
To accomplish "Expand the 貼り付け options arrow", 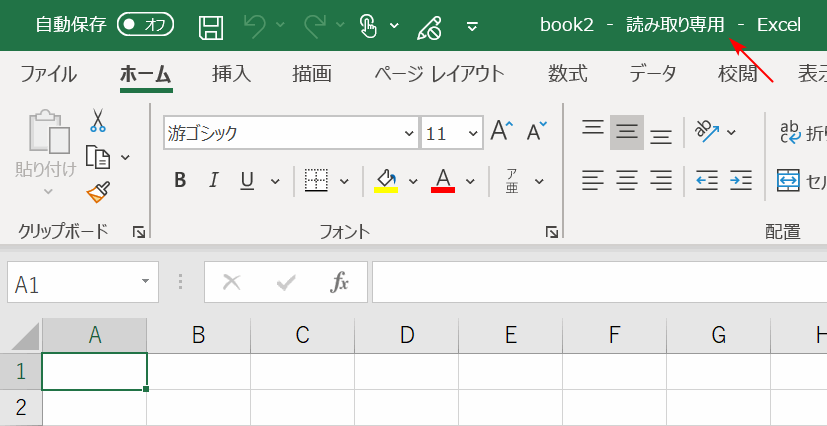I will click(x=48, y=191).
